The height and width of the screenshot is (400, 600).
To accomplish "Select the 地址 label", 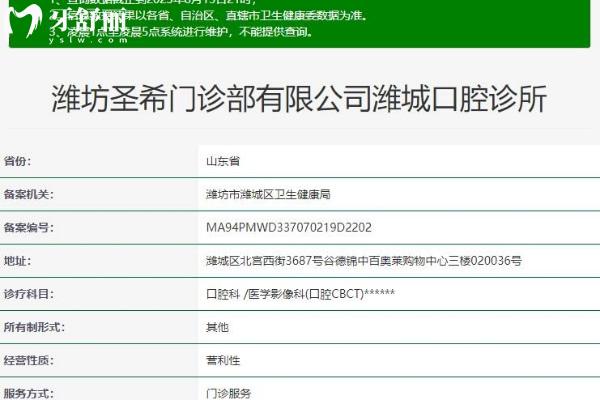I will pos(17,261).
